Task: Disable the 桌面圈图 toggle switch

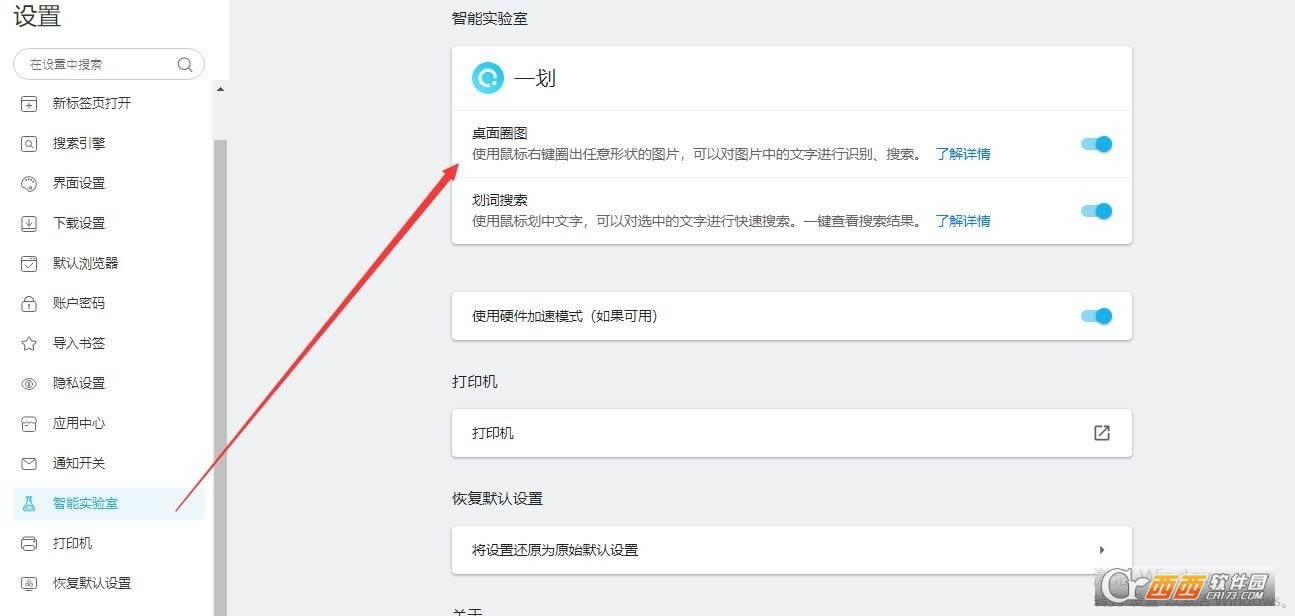Action: coord(1096,144)
